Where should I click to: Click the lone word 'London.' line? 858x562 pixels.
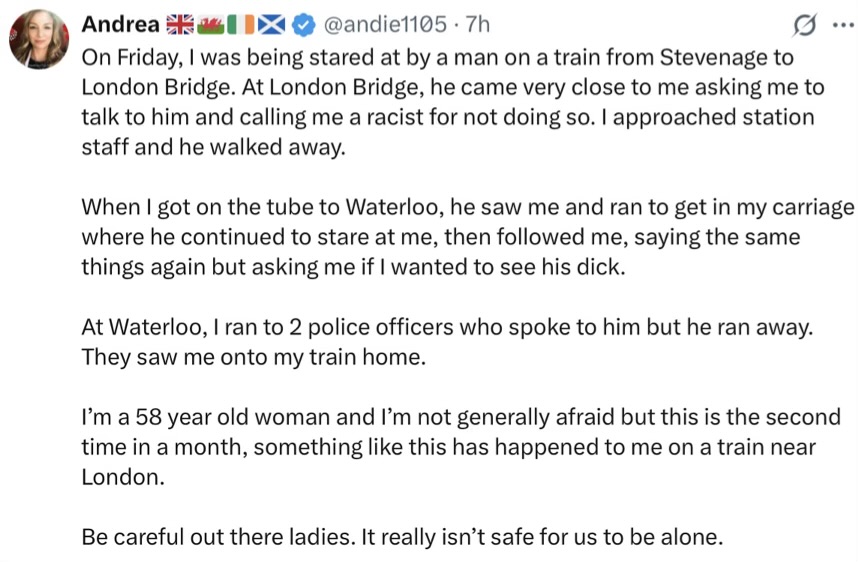coord(120,477)
